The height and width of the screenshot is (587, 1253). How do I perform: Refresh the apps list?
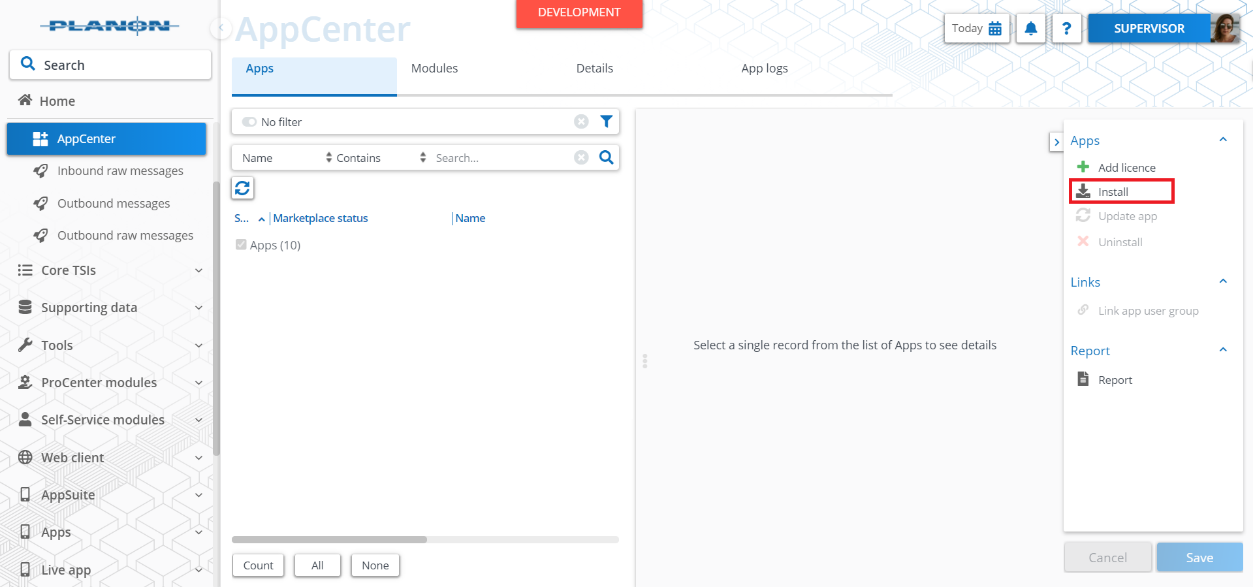pyautogui.click(x=242, y=188)
